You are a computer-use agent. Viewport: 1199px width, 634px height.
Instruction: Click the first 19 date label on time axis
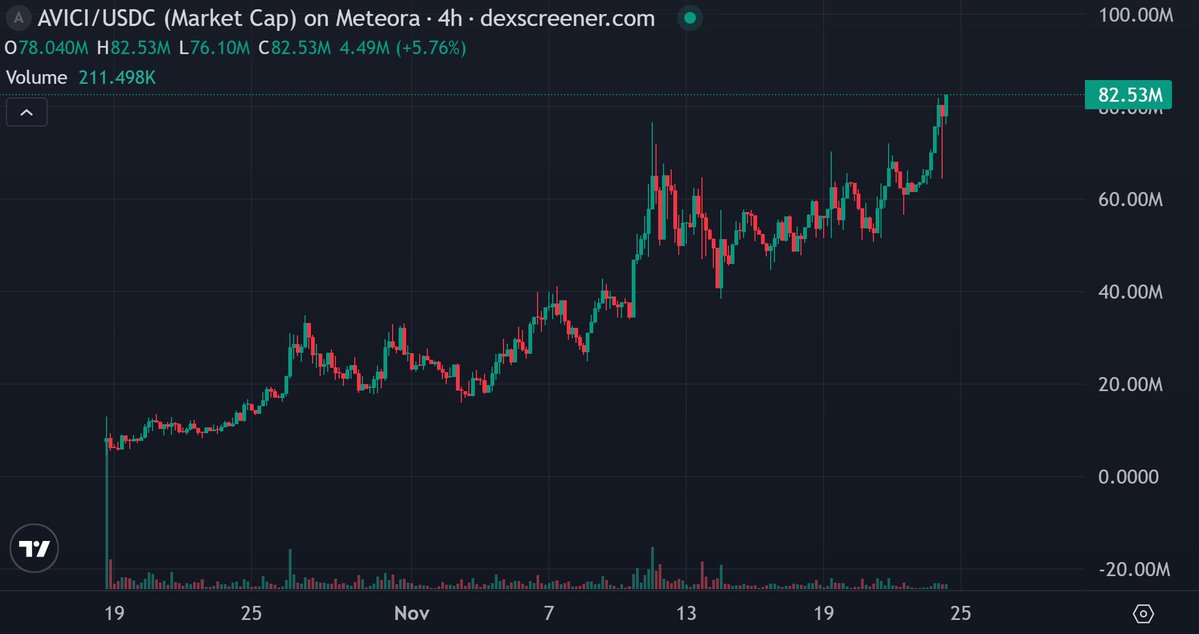[114, 613]
